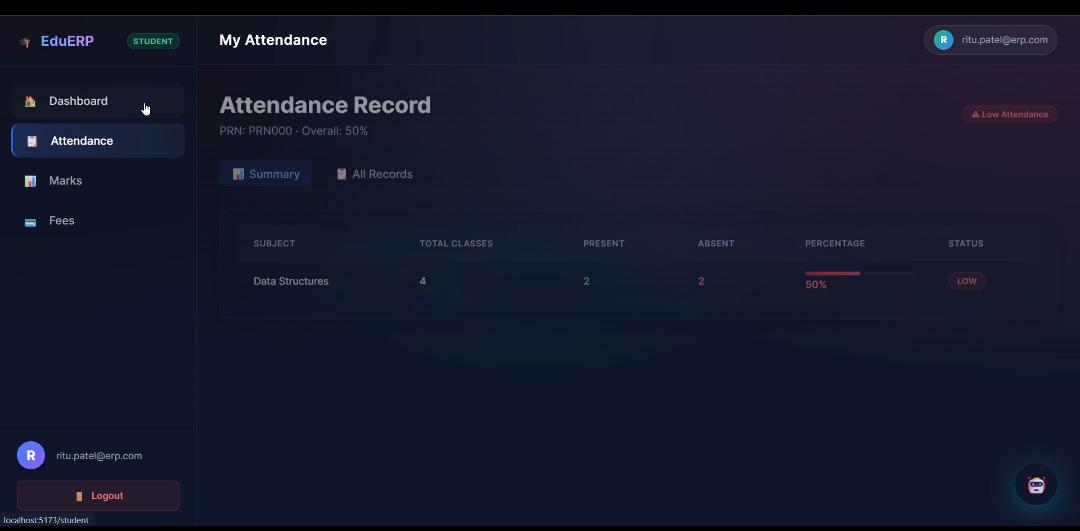This screenshot has height=531, width=1080.
Task: Click the Attendance Record heading
Action: 325,105
